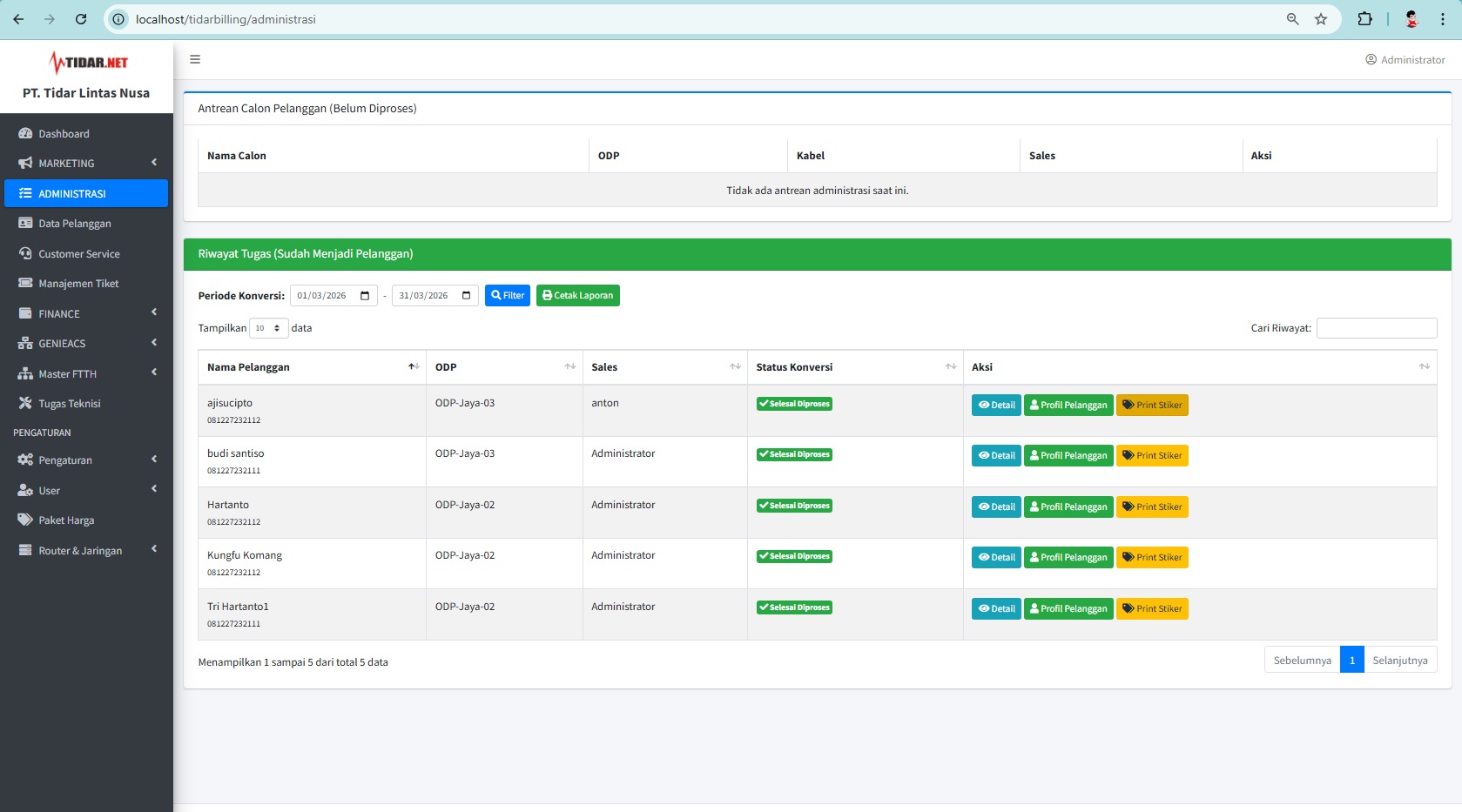This screenshot has height=812, width=1462.
Task: Open Paket Harga menu item
Action: [x=86, y=520]
